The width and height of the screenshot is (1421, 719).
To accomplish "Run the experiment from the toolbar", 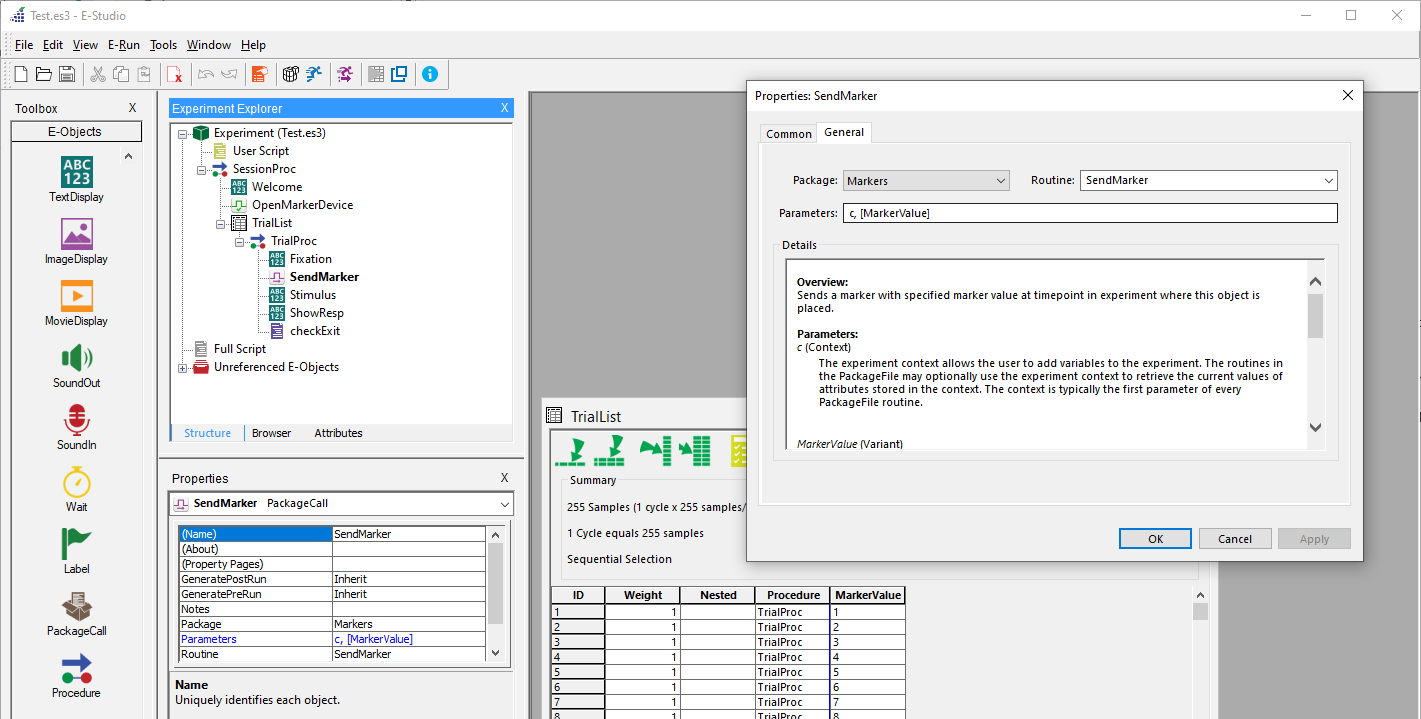I will pyautogui.click(x=314, y=73).
